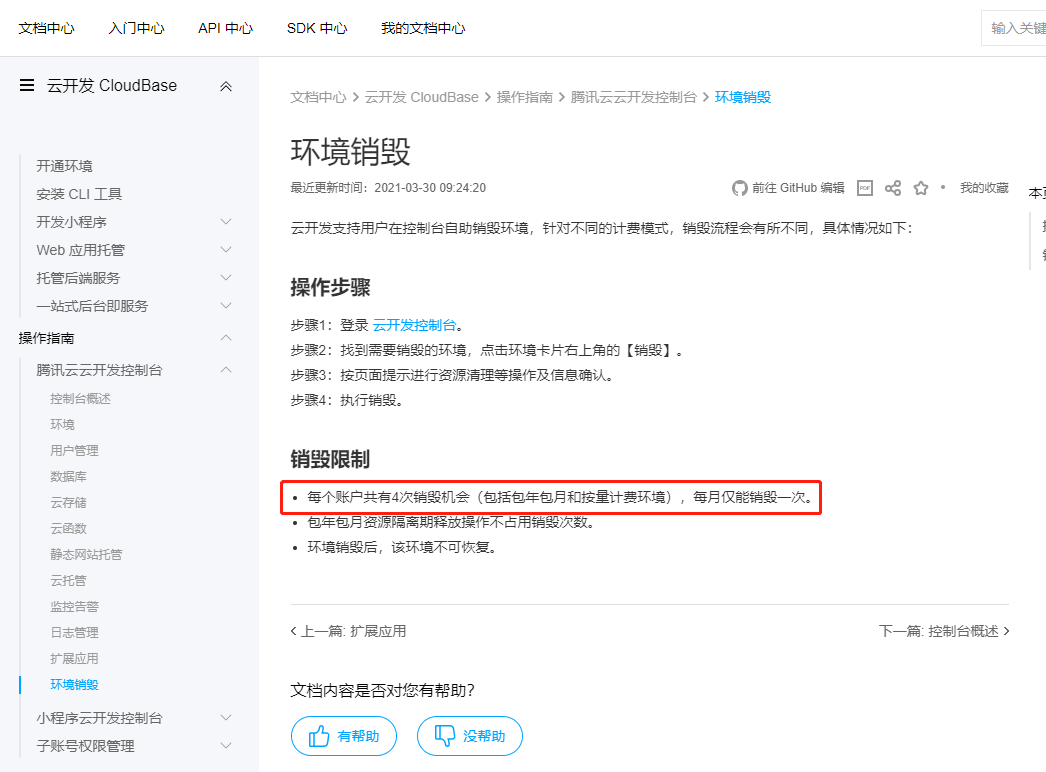Expand the Web 应用托管 sidebar section
The height and width of the screenshot is (772, 1046).
(x=226, y=250)
